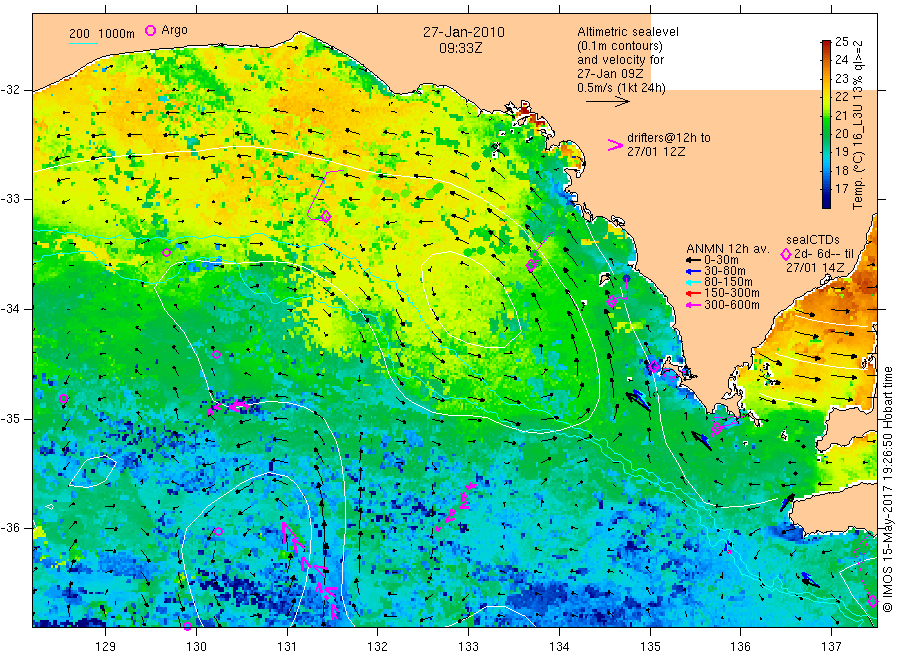Click the 1000m depth contour legend label
Image resolution: width=900 pixels, height=660 pixels.
pos(116,34)
